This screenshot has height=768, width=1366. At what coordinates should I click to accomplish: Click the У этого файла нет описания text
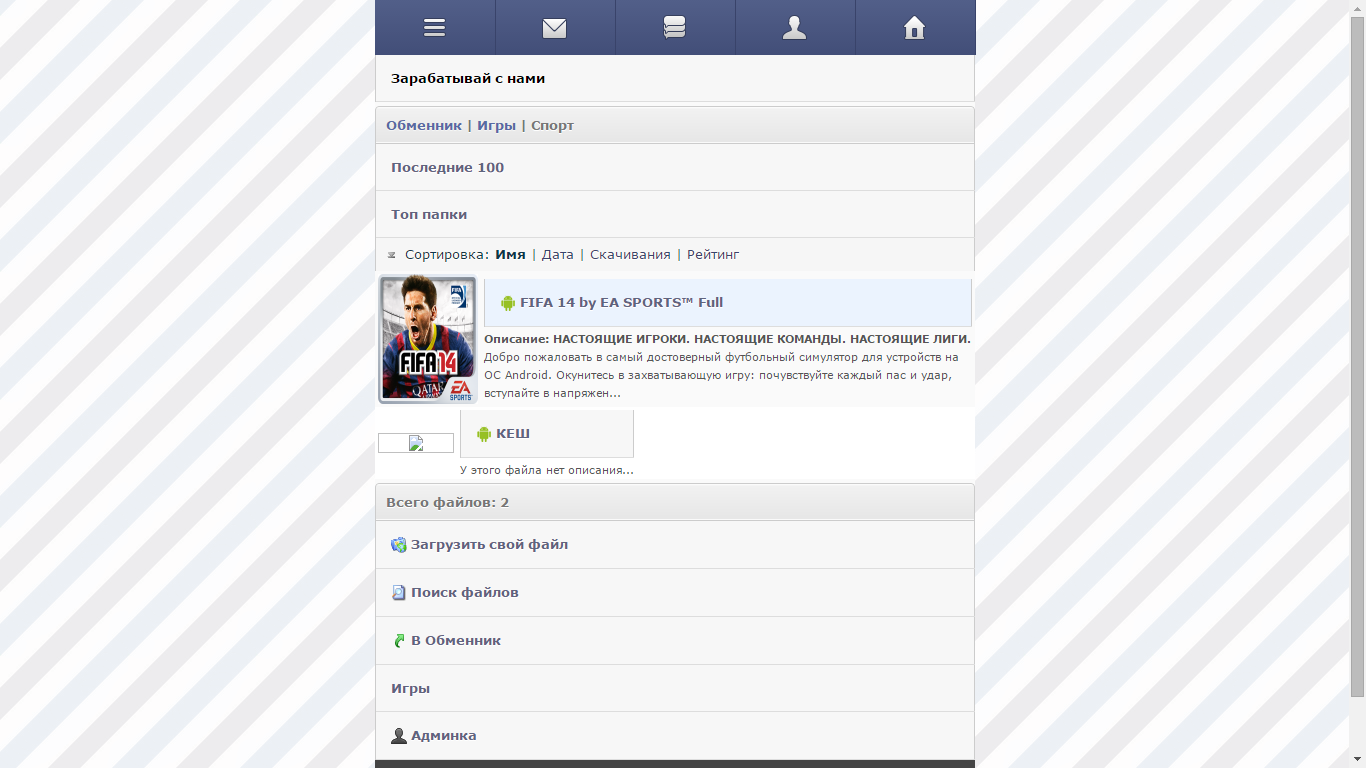click(547, 470)
